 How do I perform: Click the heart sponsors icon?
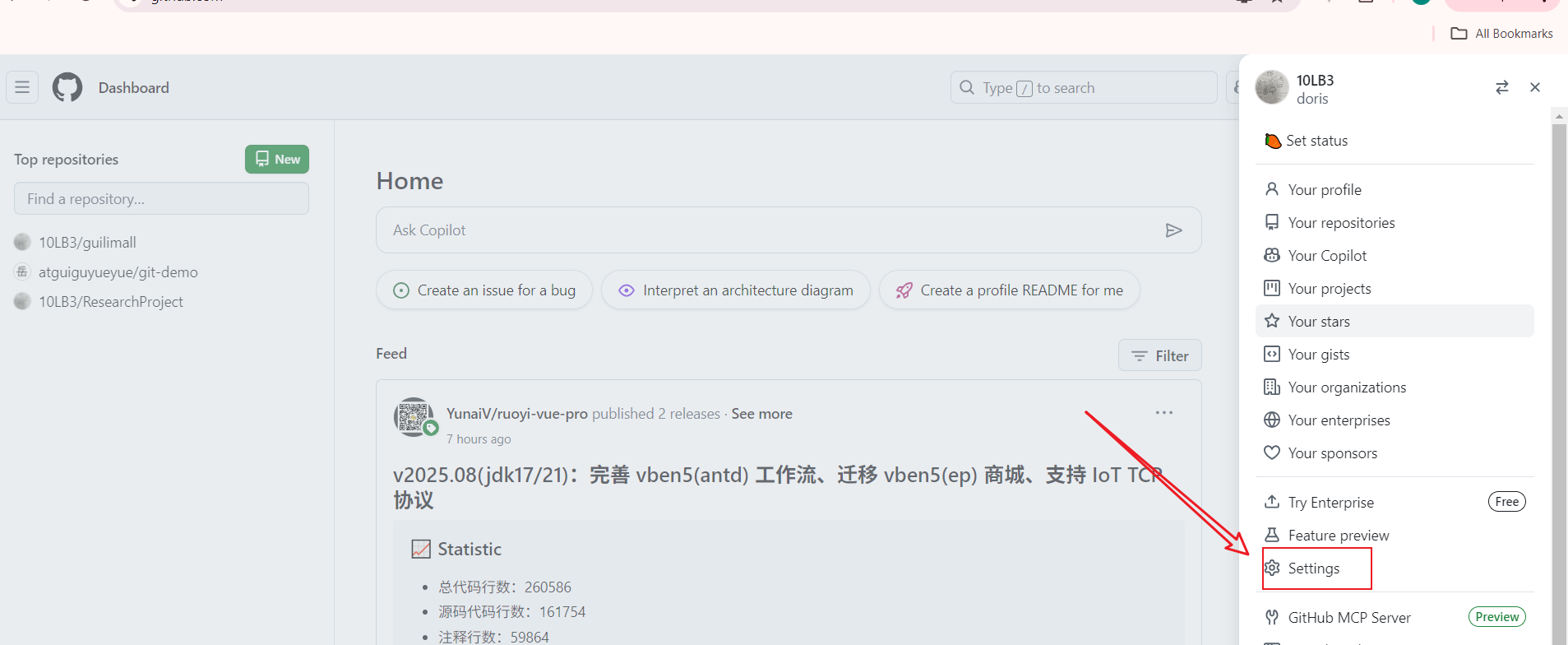pos(1272,452)
